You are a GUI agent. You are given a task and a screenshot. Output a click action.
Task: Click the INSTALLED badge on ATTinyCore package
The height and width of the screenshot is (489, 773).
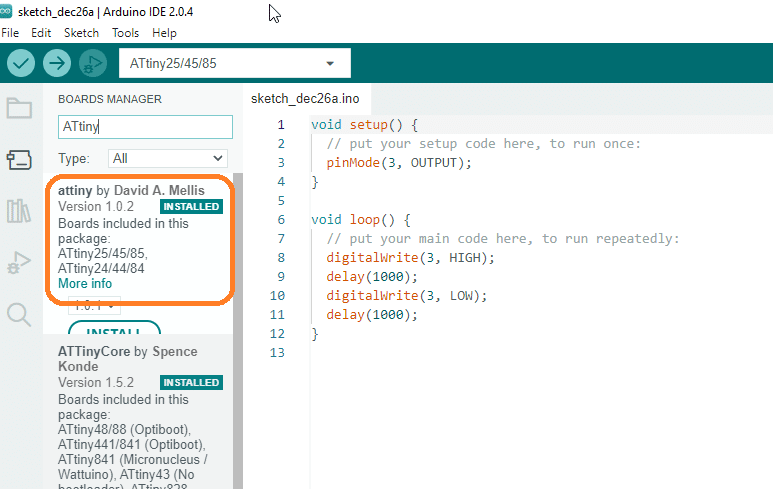(191, 383)
